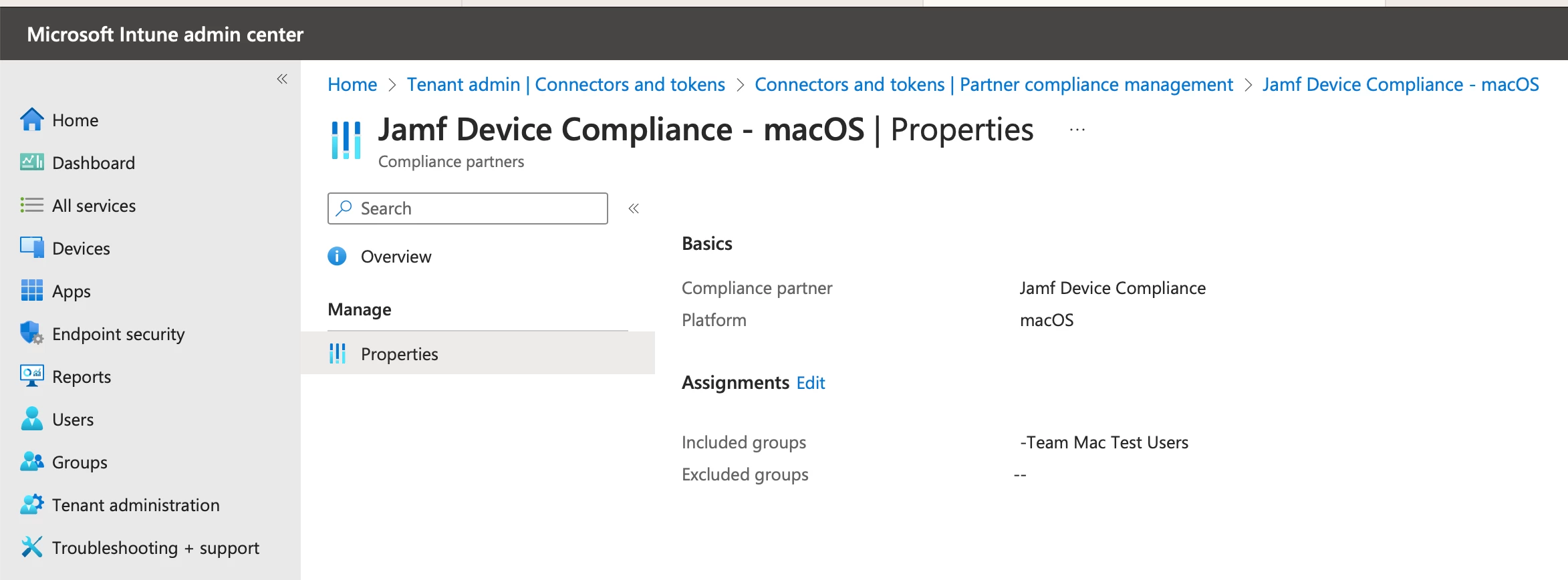
Task: Select the '-Team Mac Test Users' value
Action: click(x=1104, y=442)
